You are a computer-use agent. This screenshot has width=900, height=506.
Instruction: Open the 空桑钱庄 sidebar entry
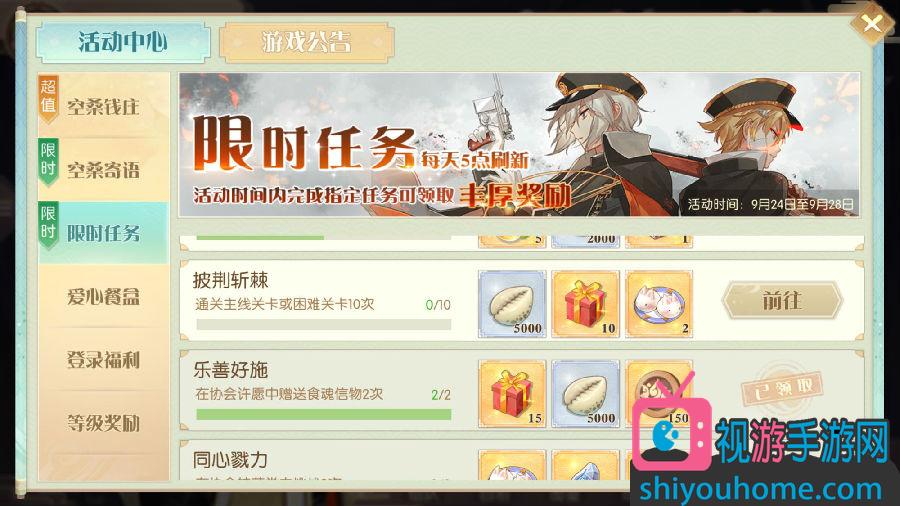point(103,106)
